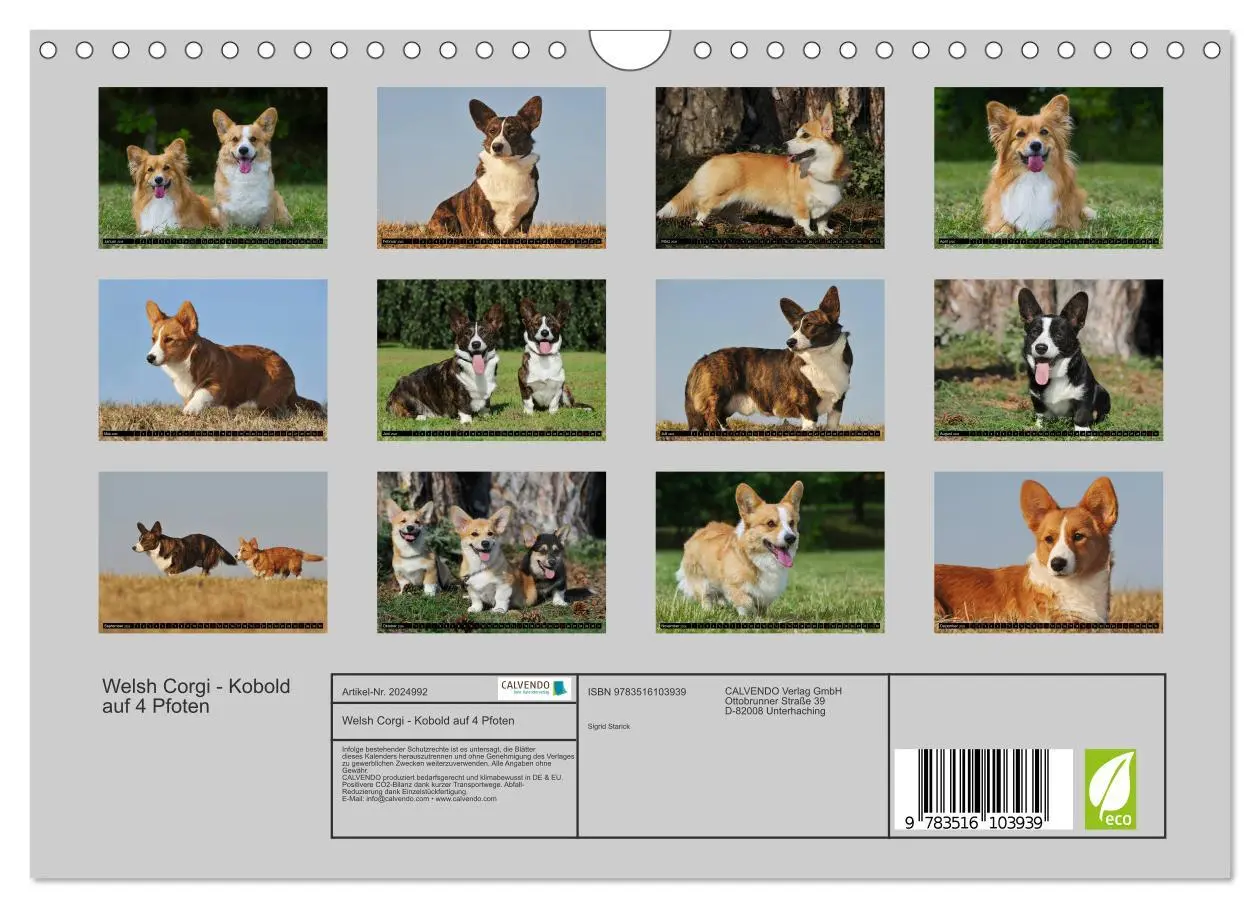This screenshot has height=908, width=1260.
Task: Select the red corgi standing beside tree trunk photo
Action: click(770, 167)
